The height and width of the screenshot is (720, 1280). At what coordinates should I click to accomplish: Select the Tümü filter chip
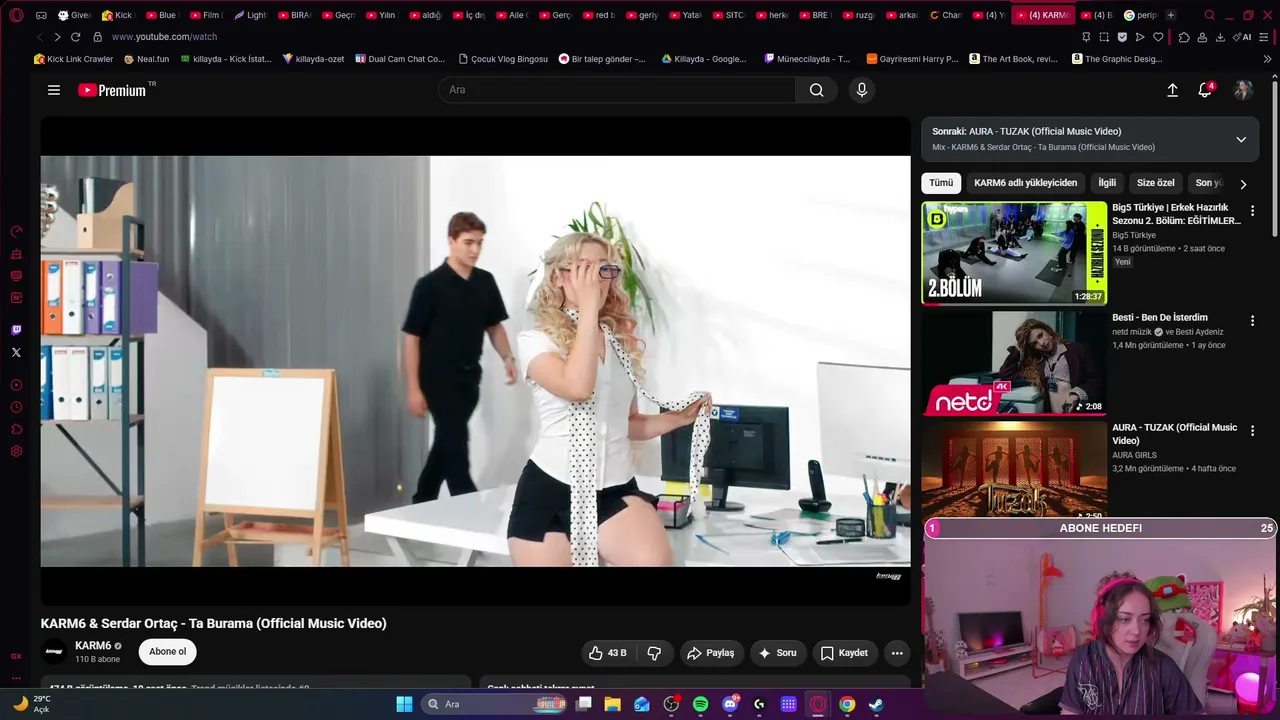point(941,183)
